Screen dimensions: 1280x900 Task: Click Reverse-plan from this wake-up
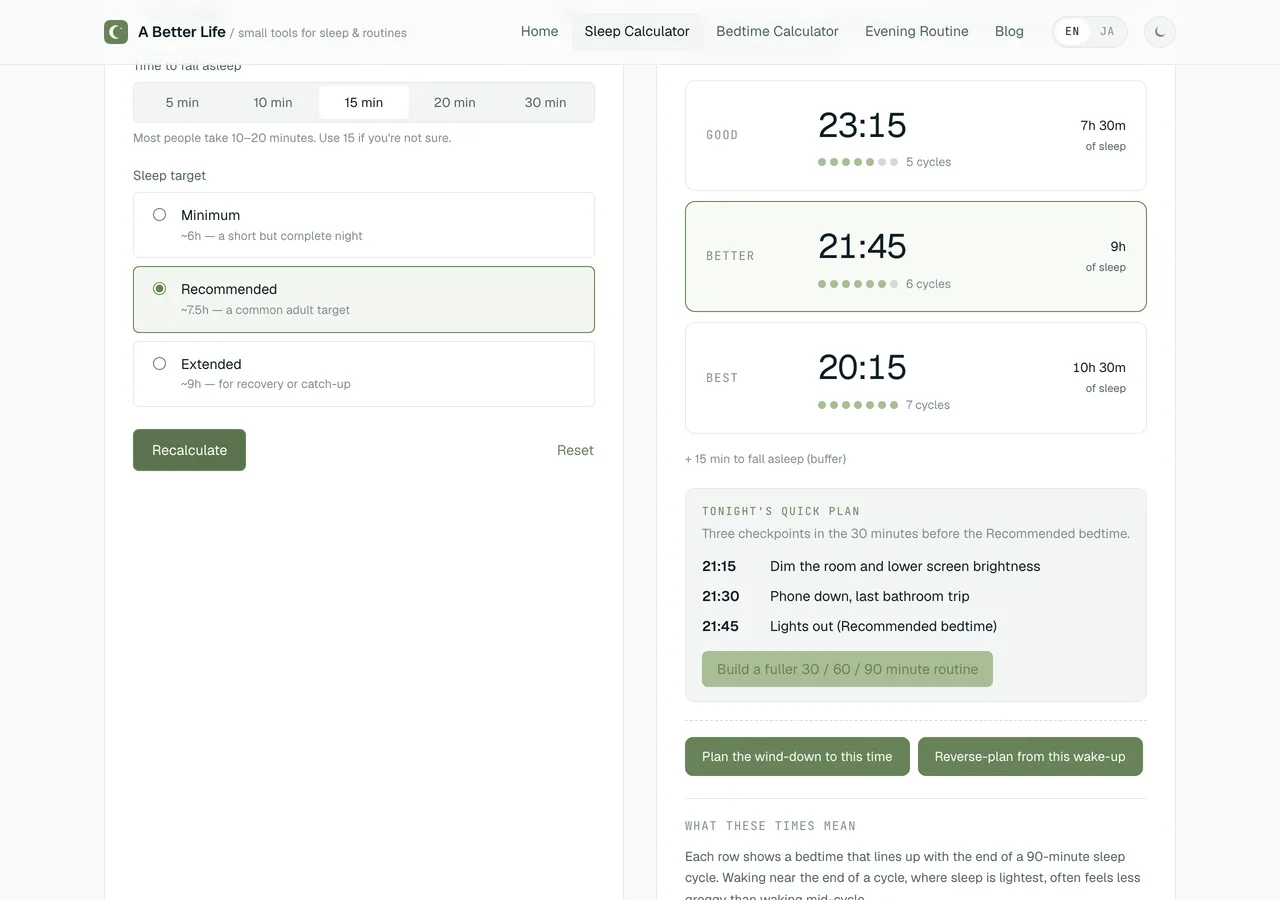1030,757
